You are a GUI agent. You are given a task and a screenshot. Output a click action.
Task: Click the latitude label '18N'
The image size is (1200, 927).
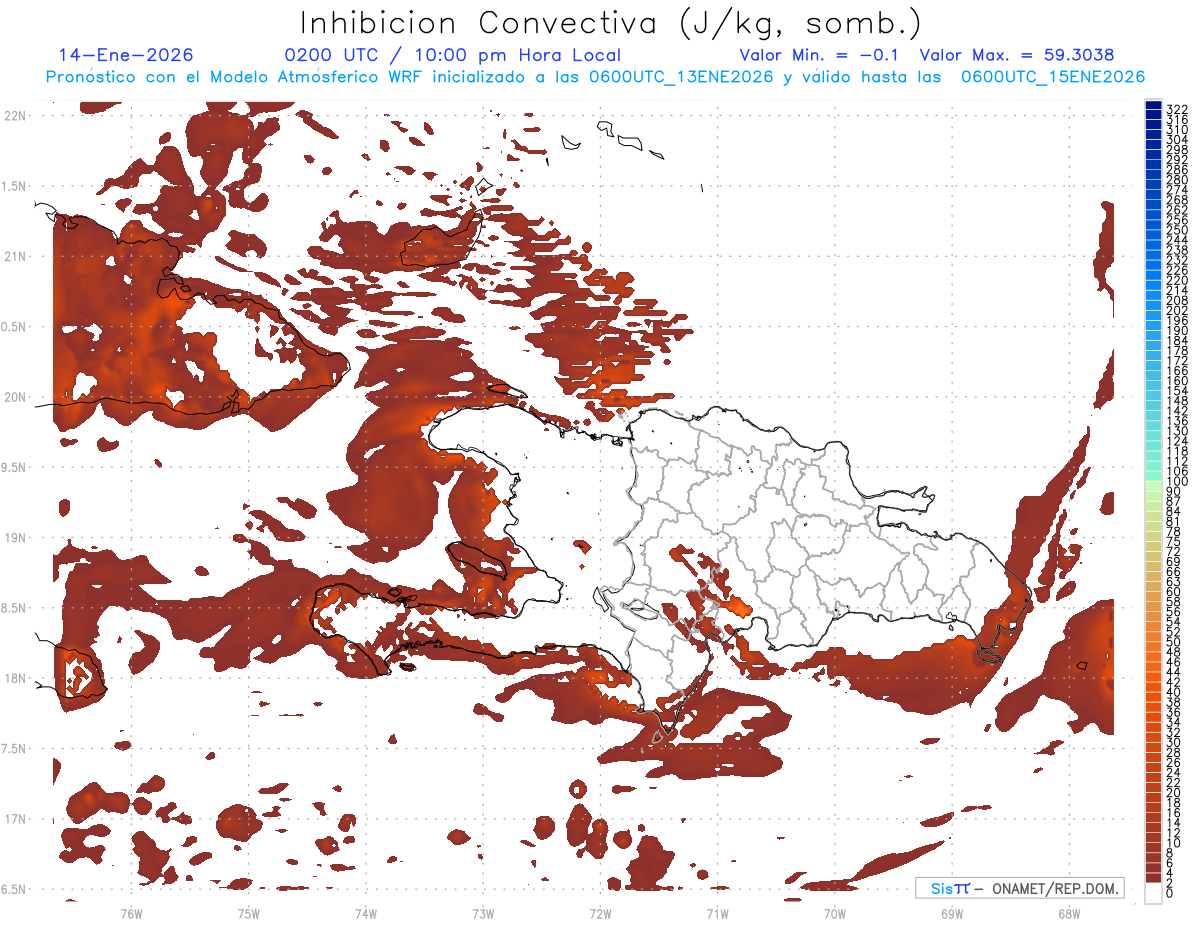point(15,679)
